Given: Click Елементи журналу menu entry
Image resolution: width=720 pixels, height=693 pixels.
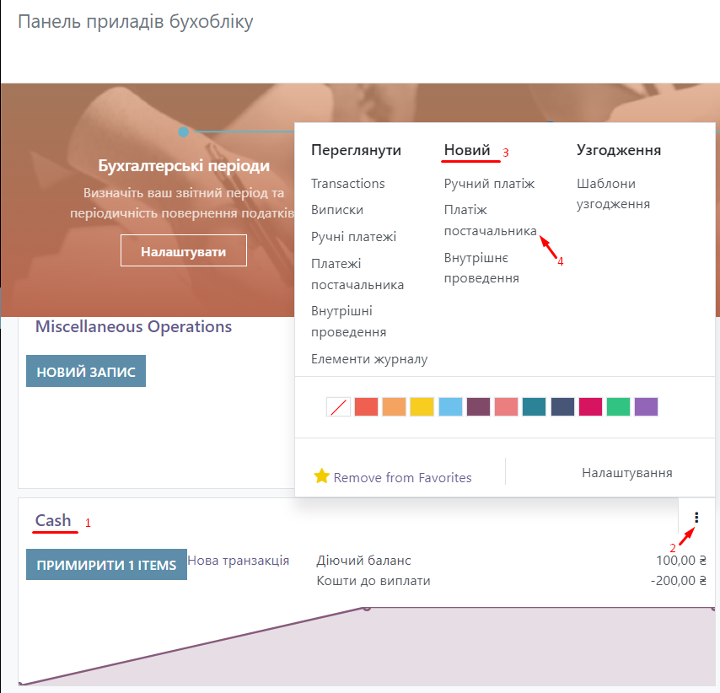Looking at the screenshot, I should (369, 359).
